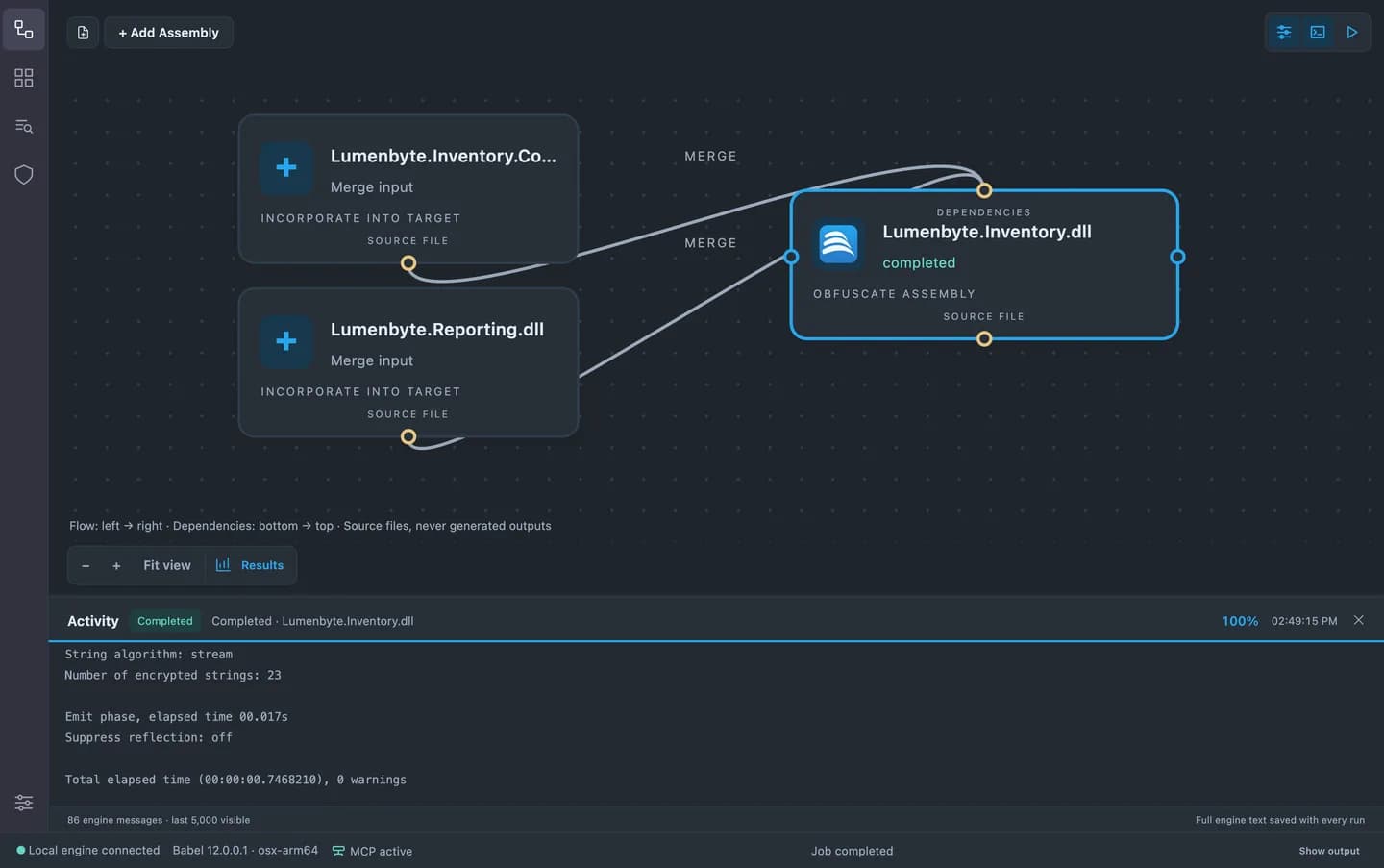Click 'Emit phase, elapsed time' log line
Image resolution: width=1384 pixels, height=868 pixels.
click(177, 716)
